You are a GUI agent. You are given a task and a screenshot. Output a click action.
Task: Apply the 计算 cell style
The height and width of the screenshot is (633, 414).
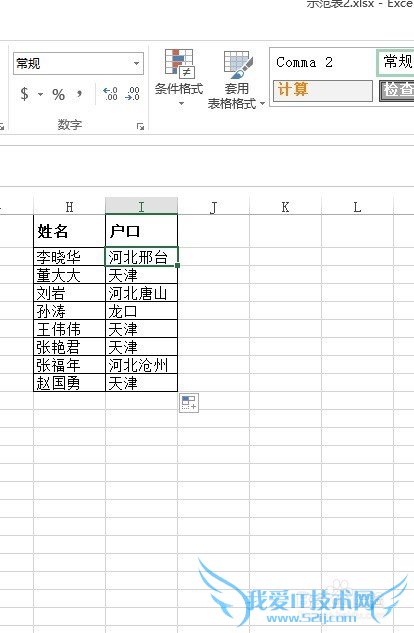point(322,90)
